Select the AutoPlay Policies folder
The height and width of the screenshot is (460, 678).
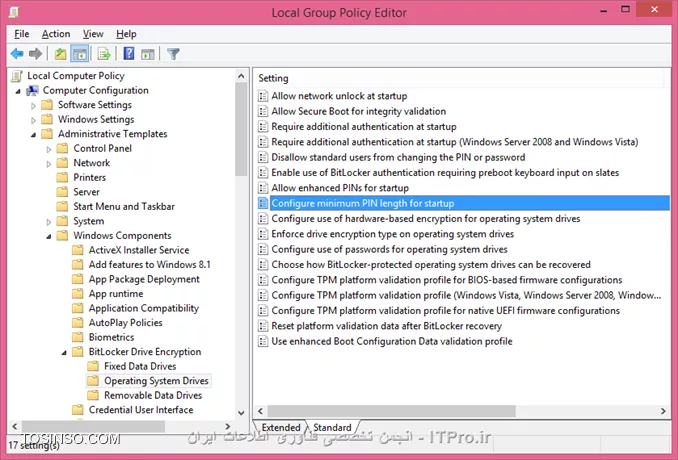(x=125, y=323)
